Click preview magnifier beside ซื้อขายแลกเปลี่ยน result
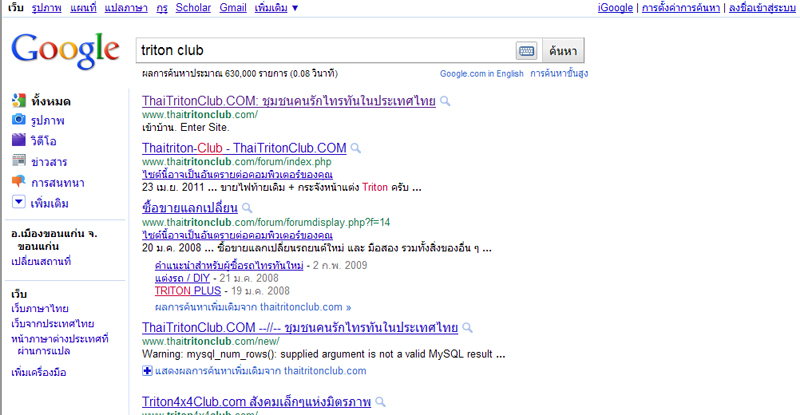The width and height of the screenshot is (800, 415). (x=246, y=208)
